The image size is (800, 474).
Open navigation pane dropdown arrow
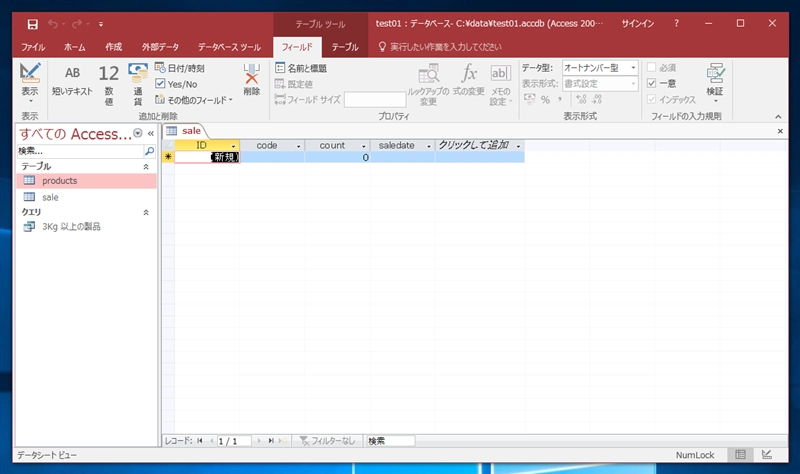pos(138,133)
